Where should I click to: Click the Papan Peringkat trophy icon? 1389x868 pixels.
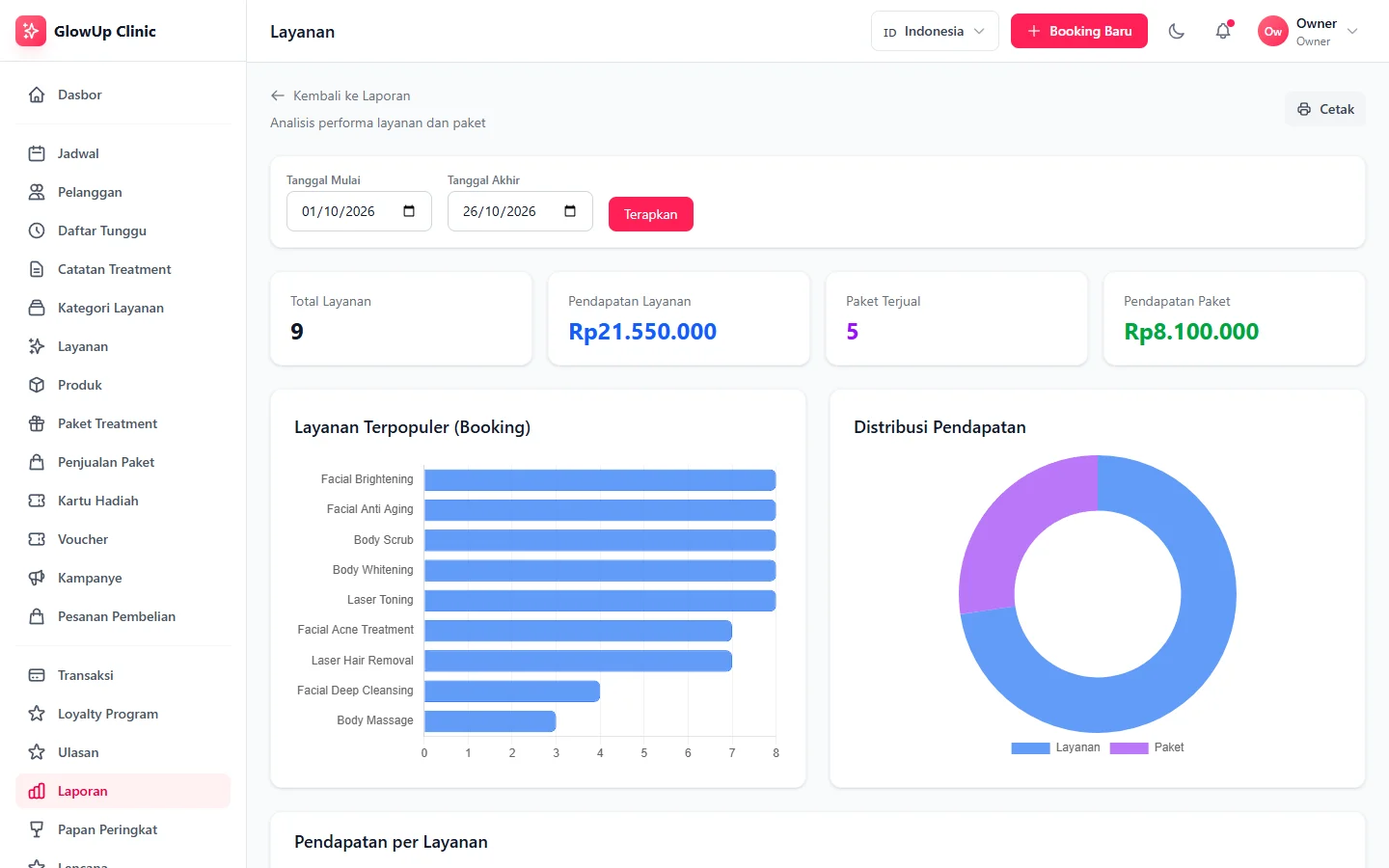[37, 829]
